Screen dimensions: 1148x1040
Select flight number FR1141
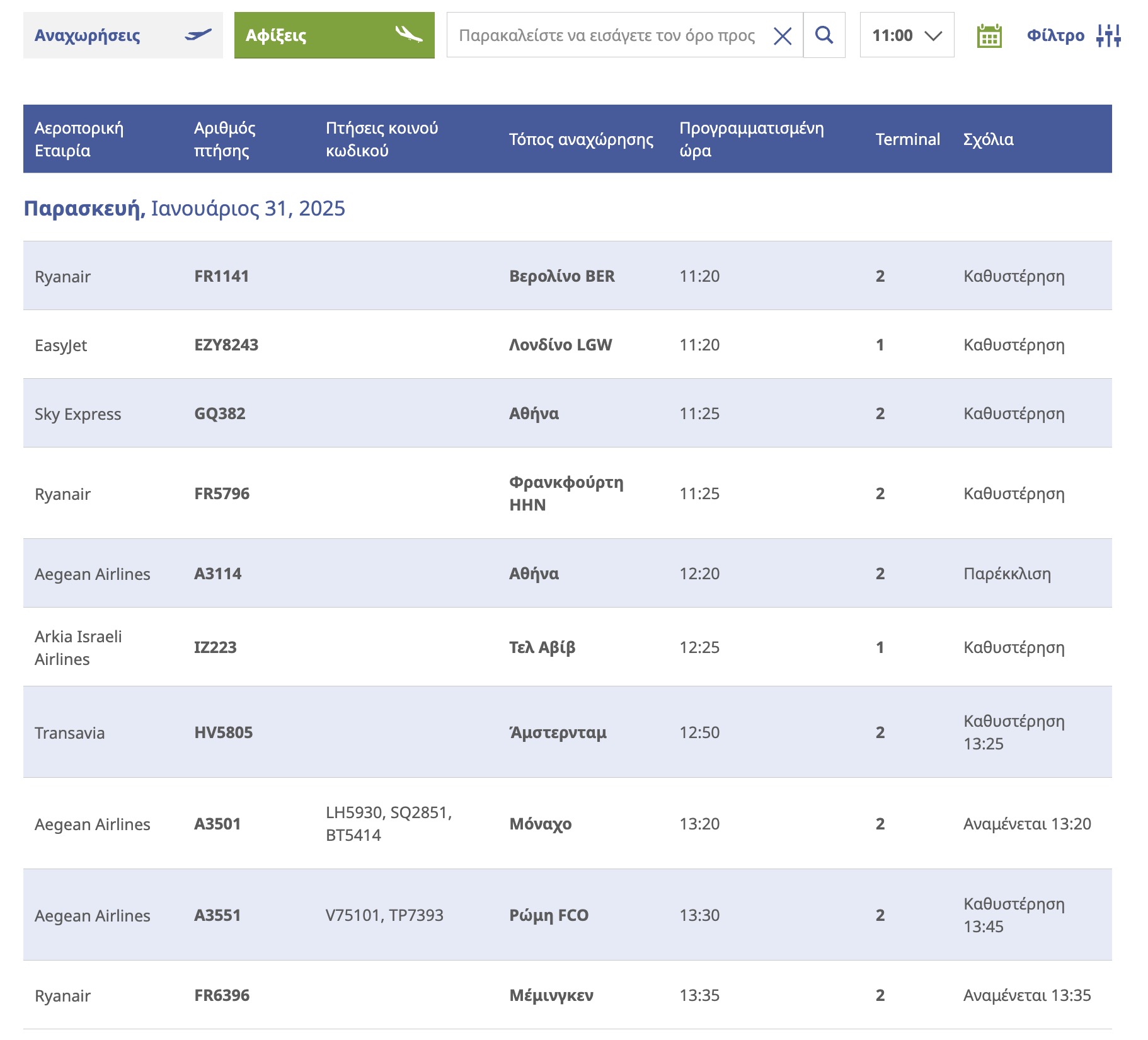coord(222,276)
